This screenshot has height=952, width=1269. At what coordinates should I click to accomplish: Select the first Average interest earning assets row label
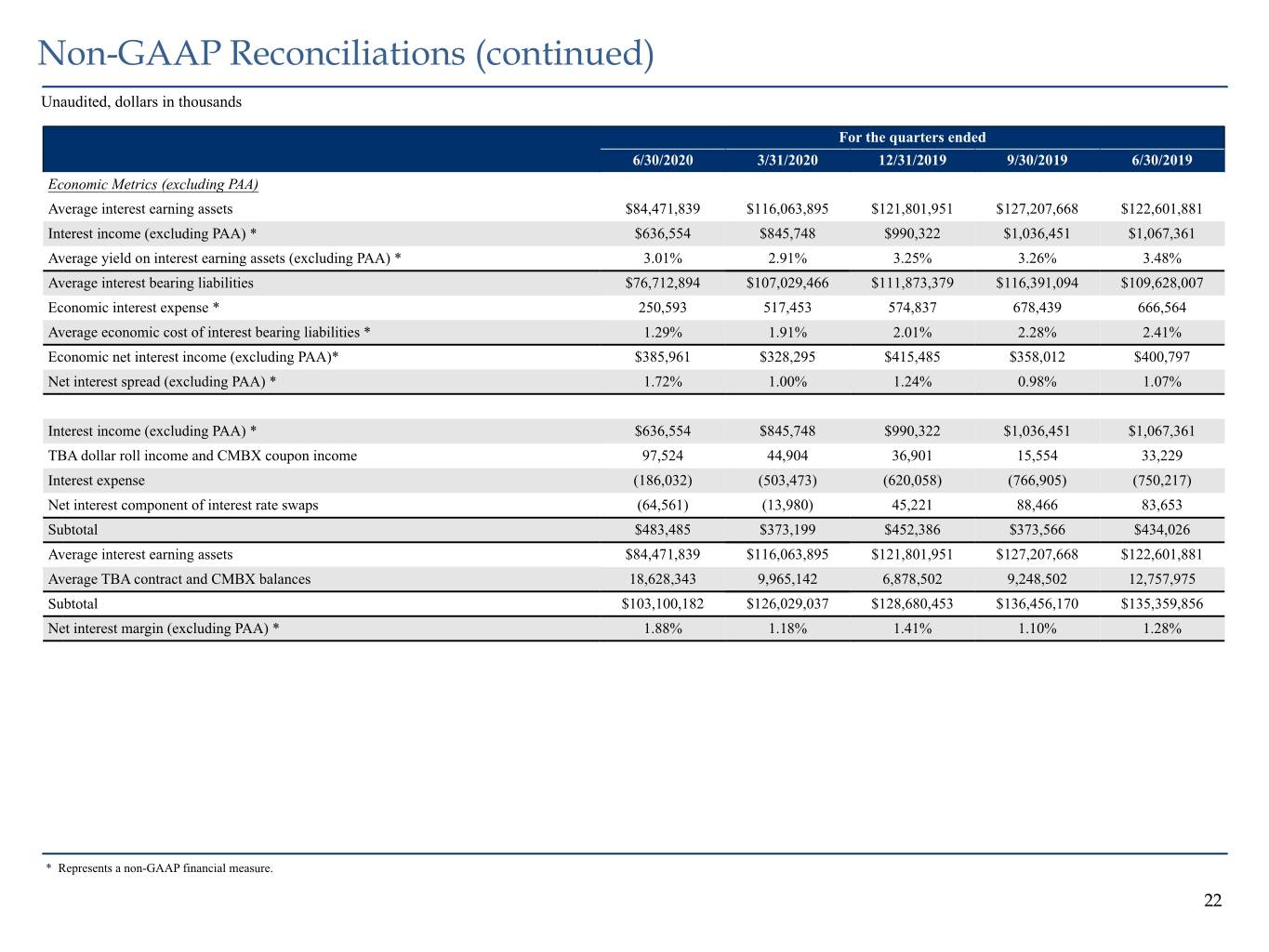140,209
